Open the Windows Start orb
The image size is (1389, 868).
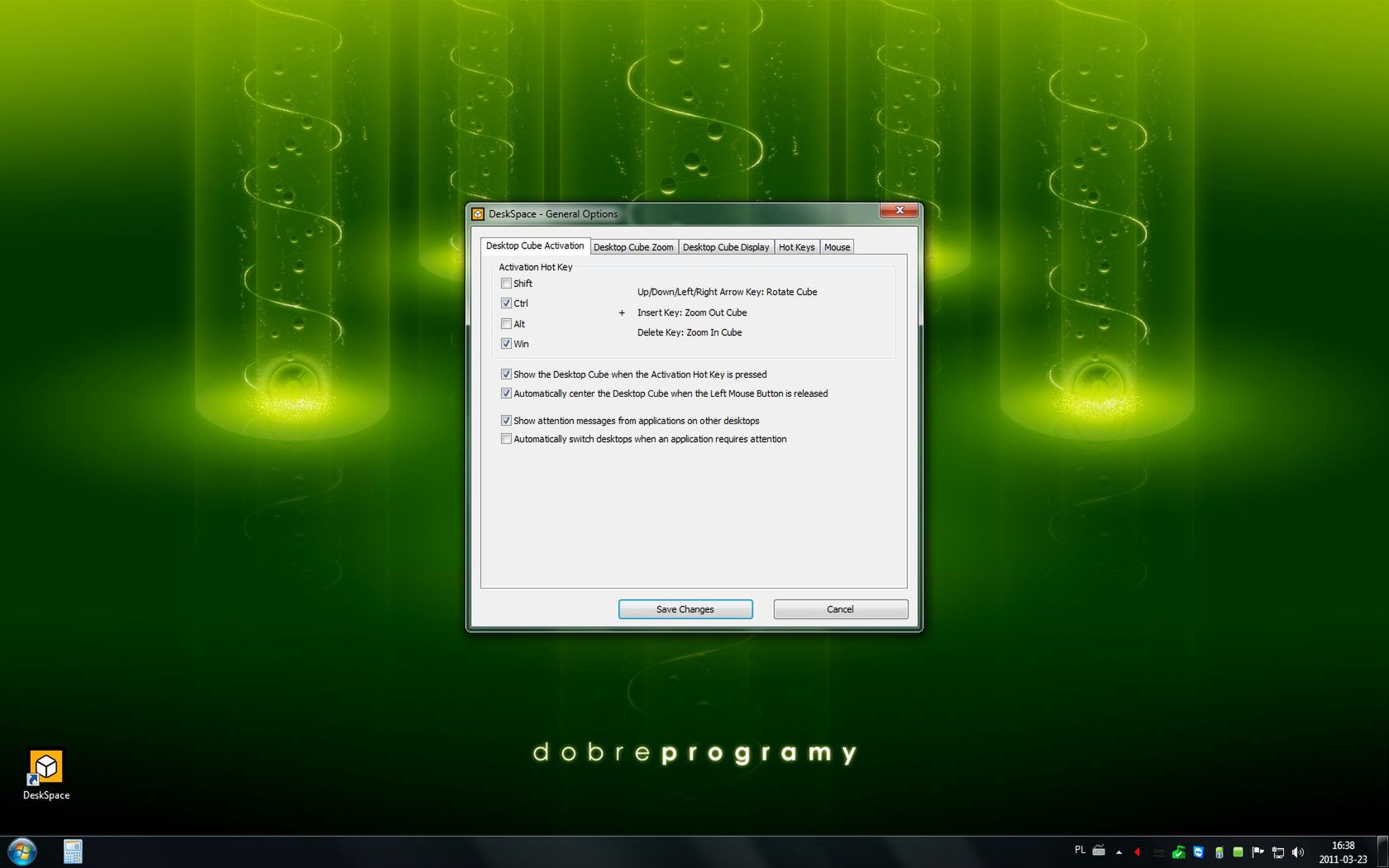coord(22,851)
